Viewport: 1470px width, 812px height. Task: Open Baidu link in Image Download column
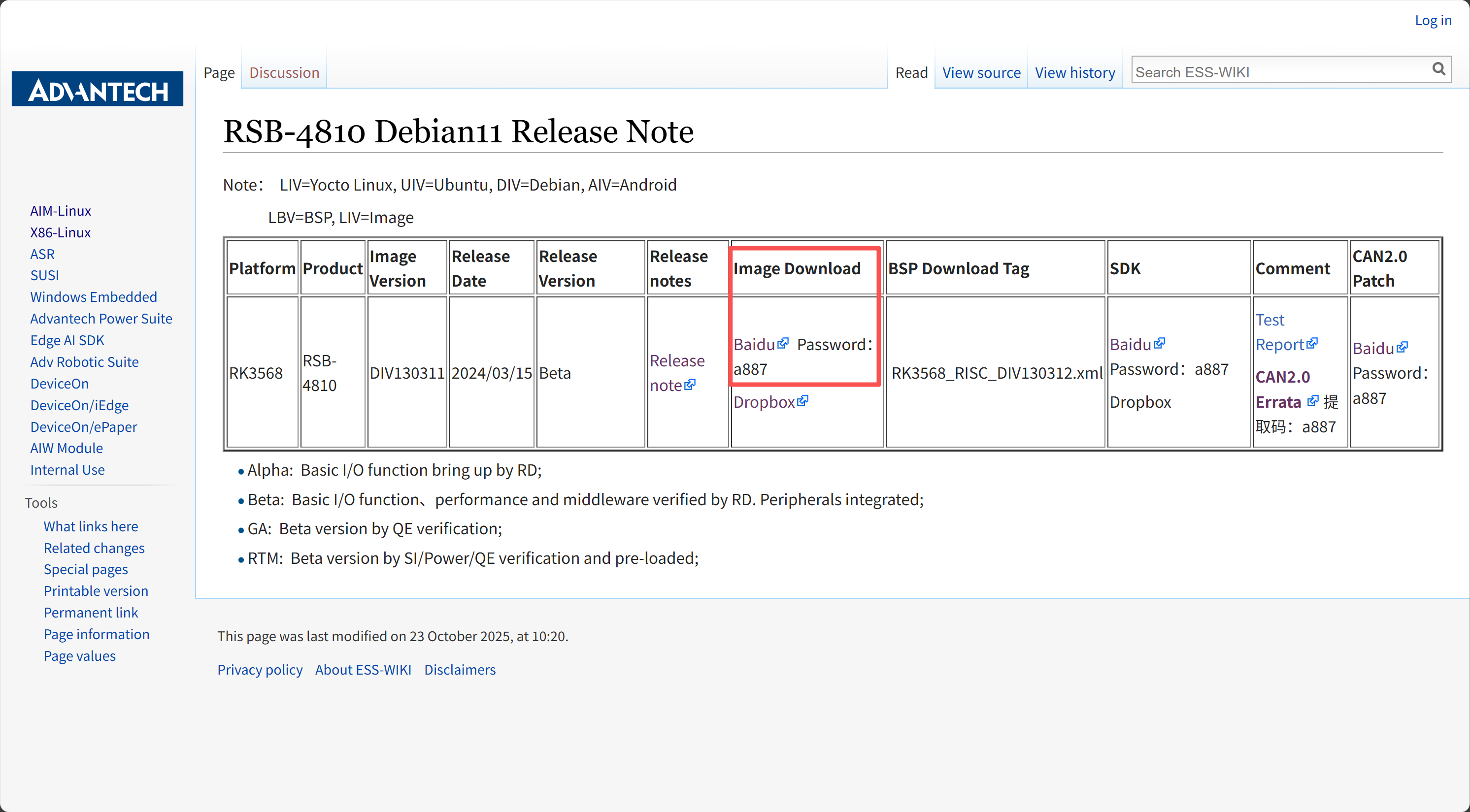[x=754, y=344]
